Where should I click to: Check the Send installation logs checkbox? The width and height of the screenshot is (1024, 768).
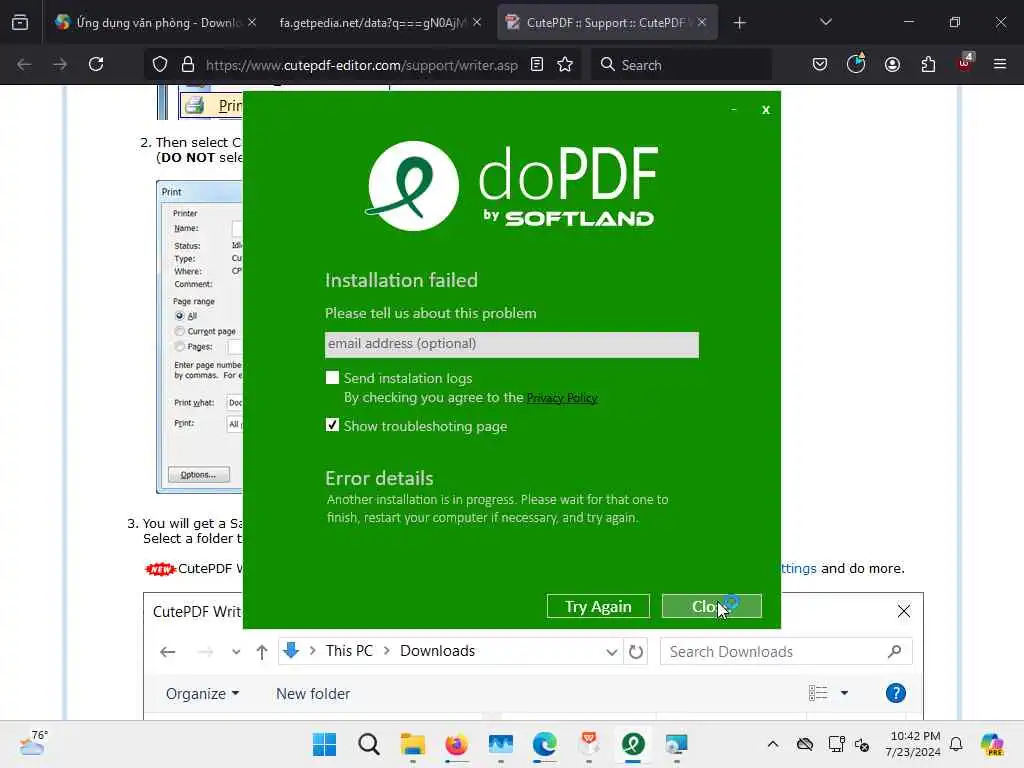[332, 377]
